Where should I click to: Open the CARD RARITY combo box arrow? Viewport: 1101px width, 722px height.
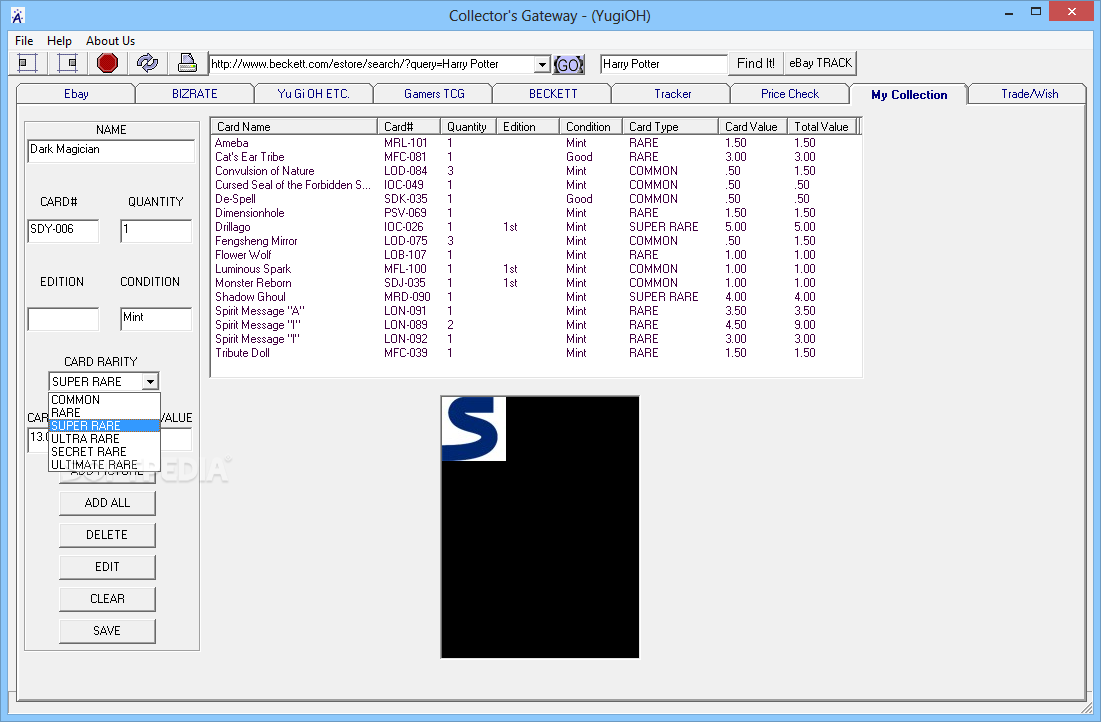150,381
